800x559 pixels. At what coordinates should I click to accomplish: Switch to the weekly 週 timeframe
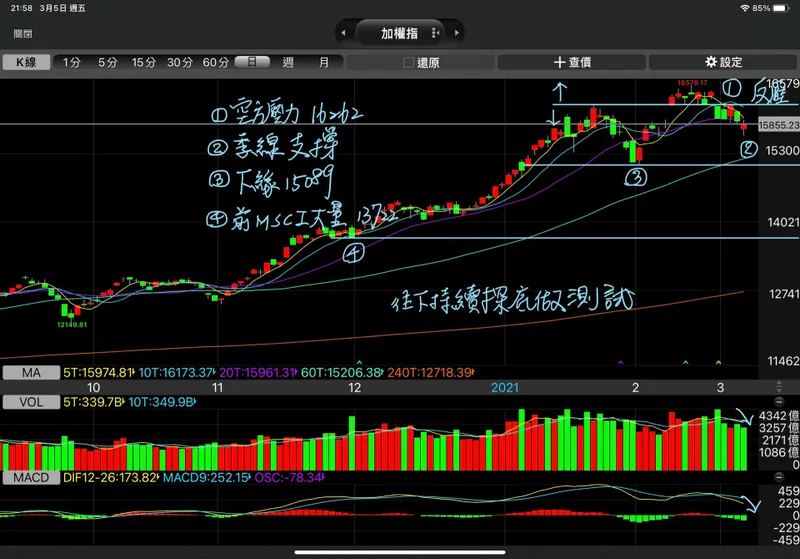pos(288,62)
